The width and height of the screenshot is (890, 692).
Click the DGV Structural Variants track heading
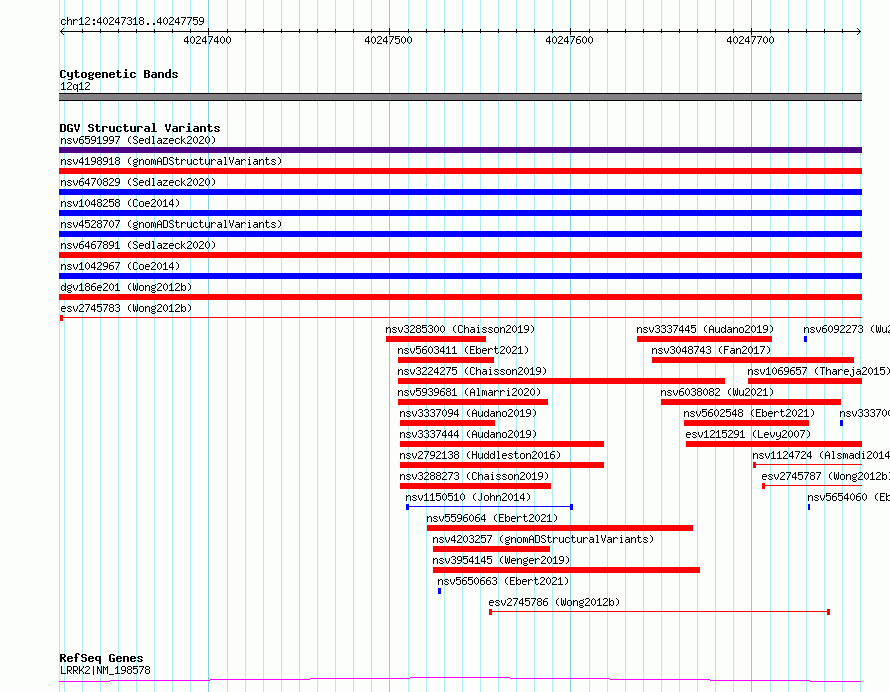[x=139, y=128]
